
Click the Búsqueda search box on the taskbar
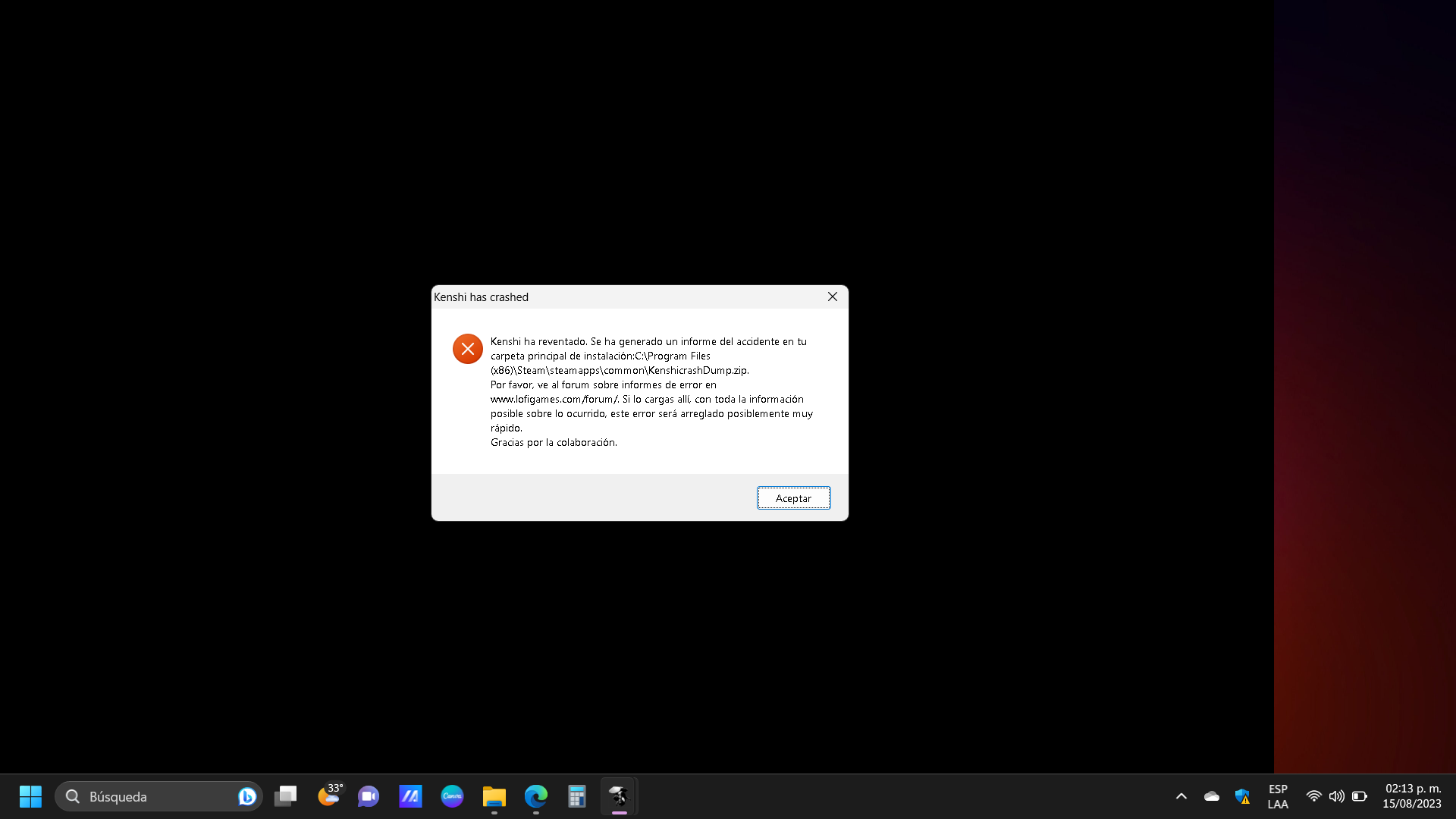(x=158, y=796)
